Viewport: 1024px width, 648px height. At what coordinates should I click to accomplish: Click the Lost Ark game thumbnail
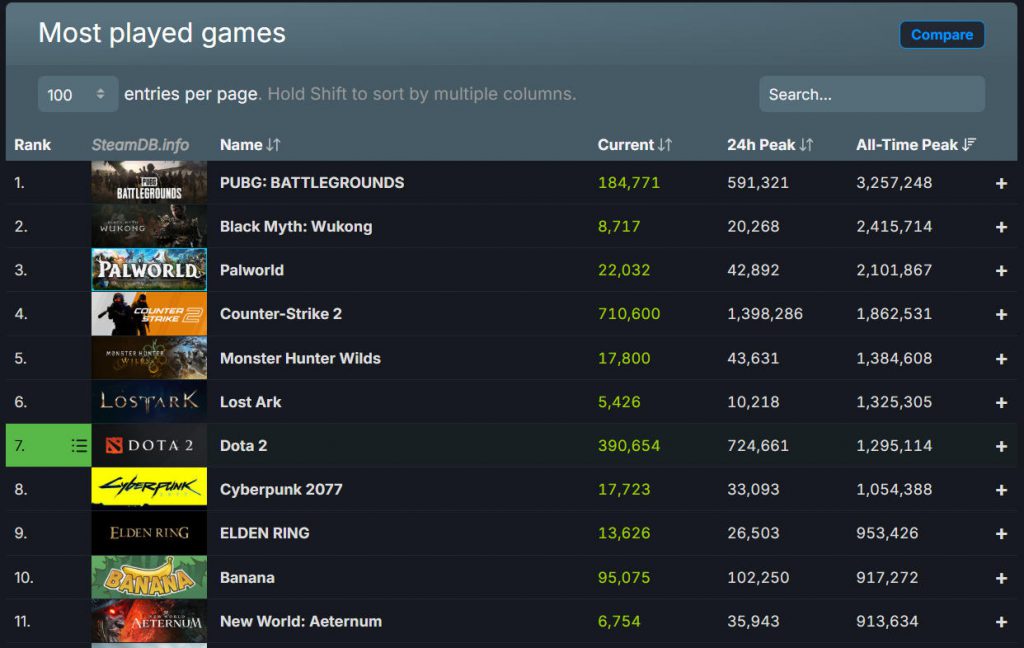[x=149, y=402]
